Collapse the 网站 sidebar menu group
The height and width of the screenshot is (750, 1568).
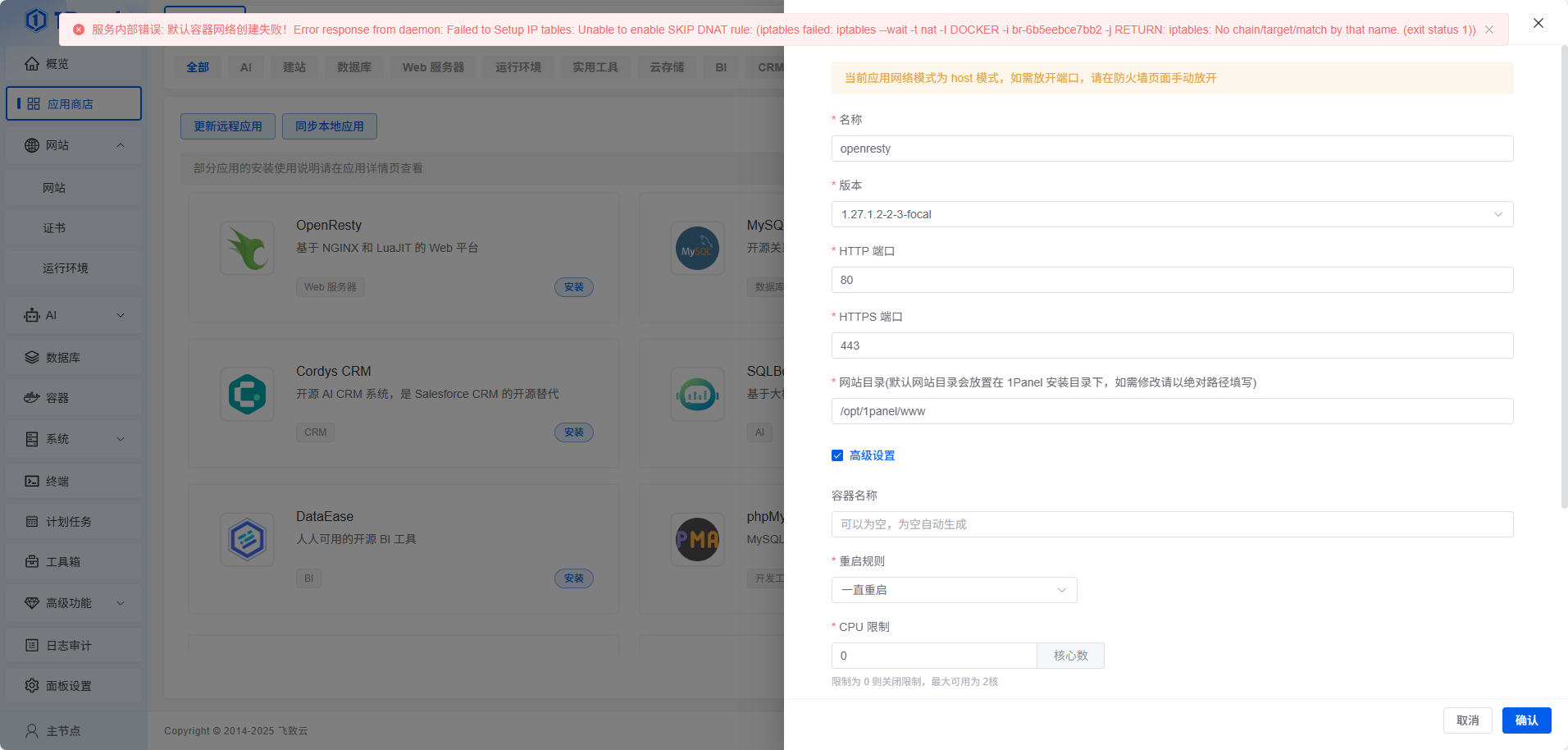tap(121, 145)
